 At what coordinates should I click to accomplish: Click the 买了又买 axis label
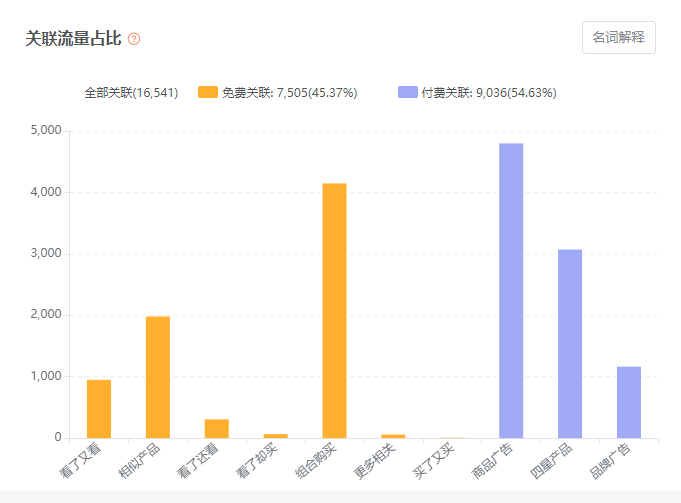click(x=434, y=460)
